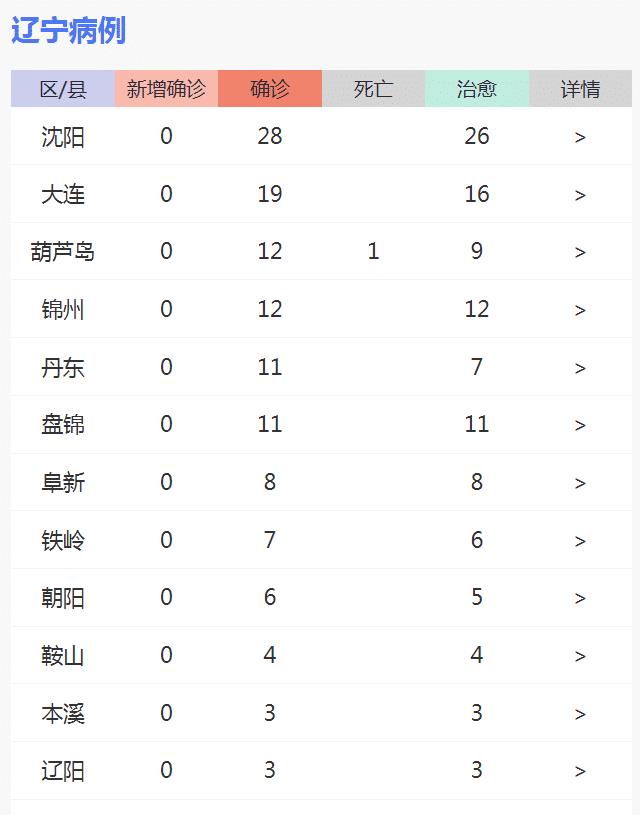Open details for 沈阳 row
This screenshot has height=815, width=640.
pyautogui.click(x=580, y=136)
